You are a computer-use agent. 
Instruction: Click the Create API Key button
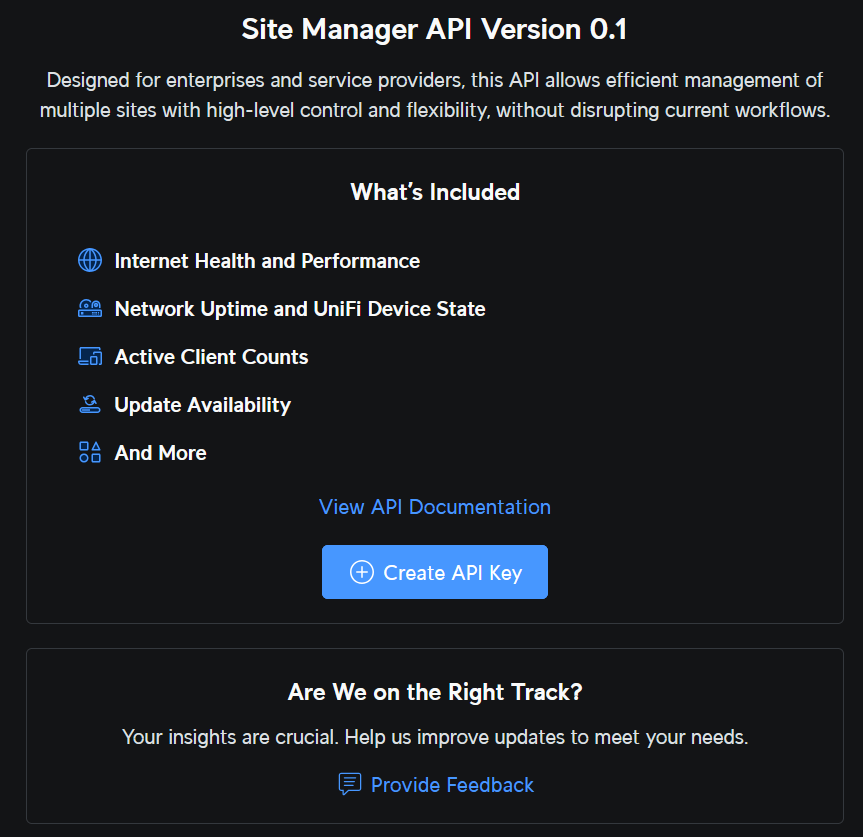(434, 571)
